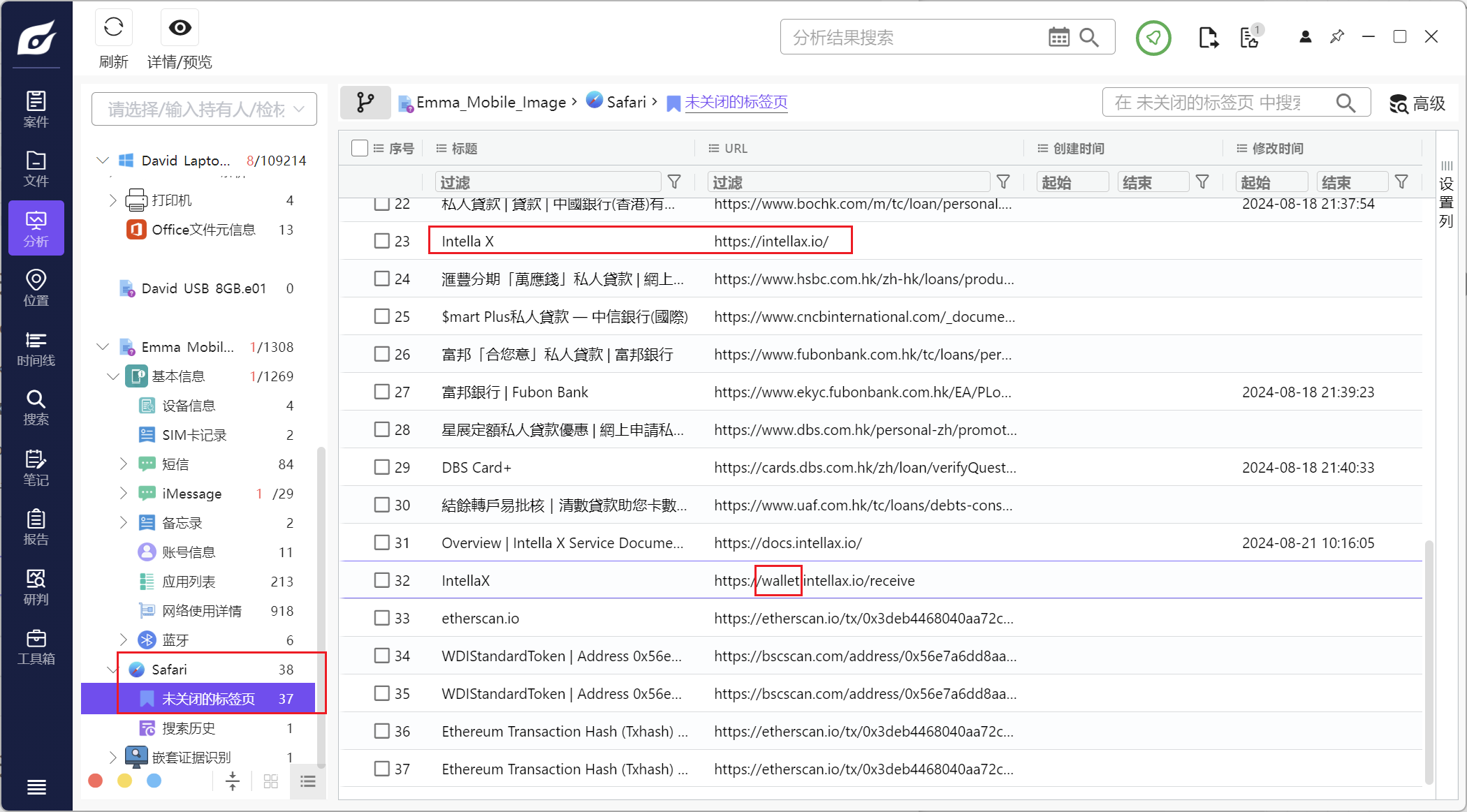
Task: Collapse the David Laptop tree node
Action: pyautogui.click(x=103, y=161)
